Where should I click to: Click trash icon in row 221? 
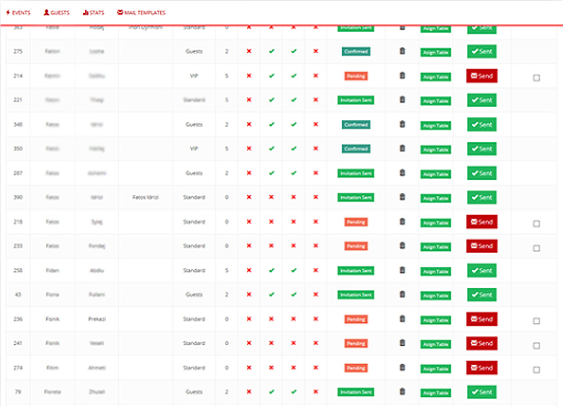pyautogui.click(x=402, y=99)
